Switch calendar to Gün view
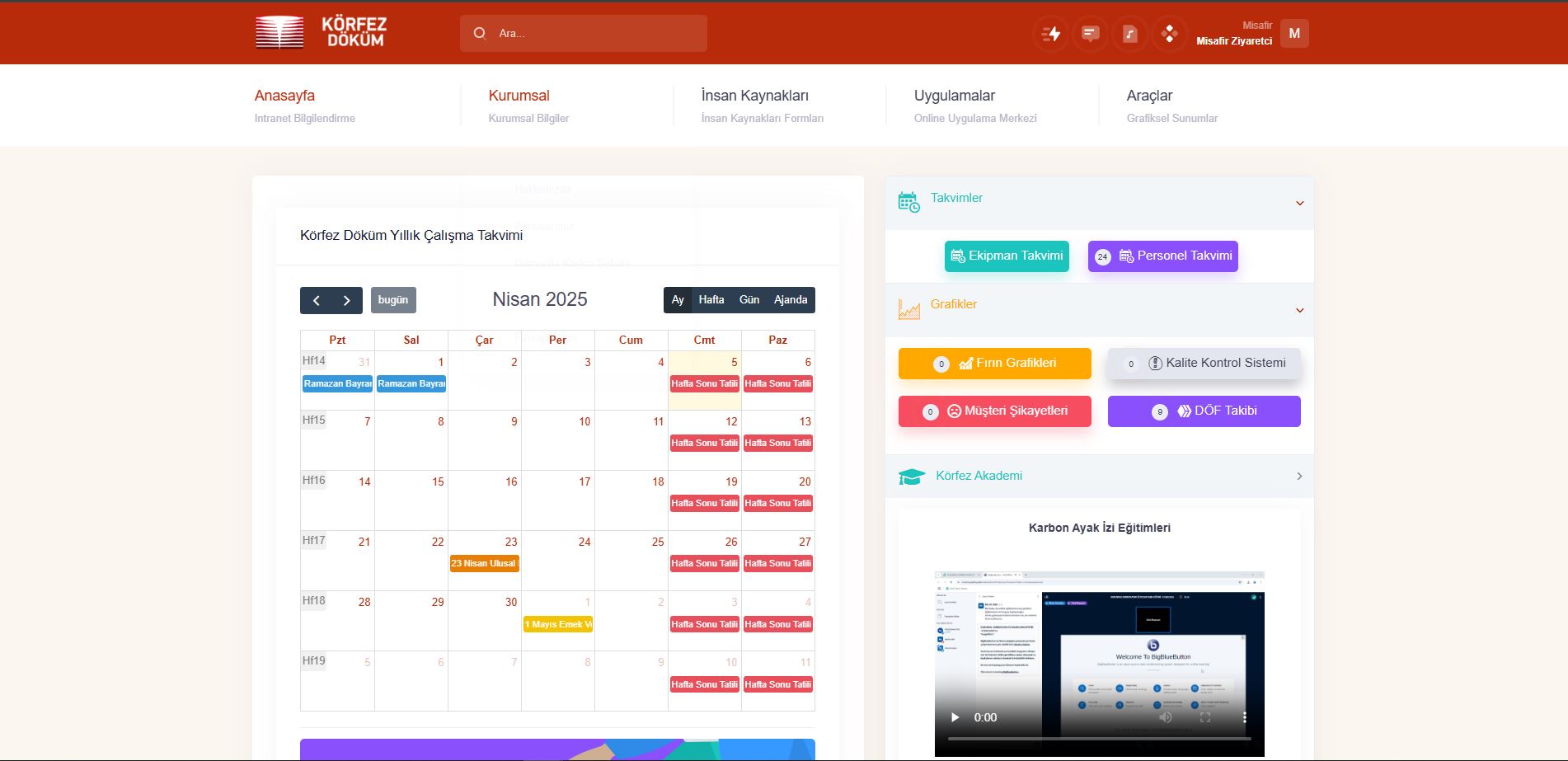 749,300
